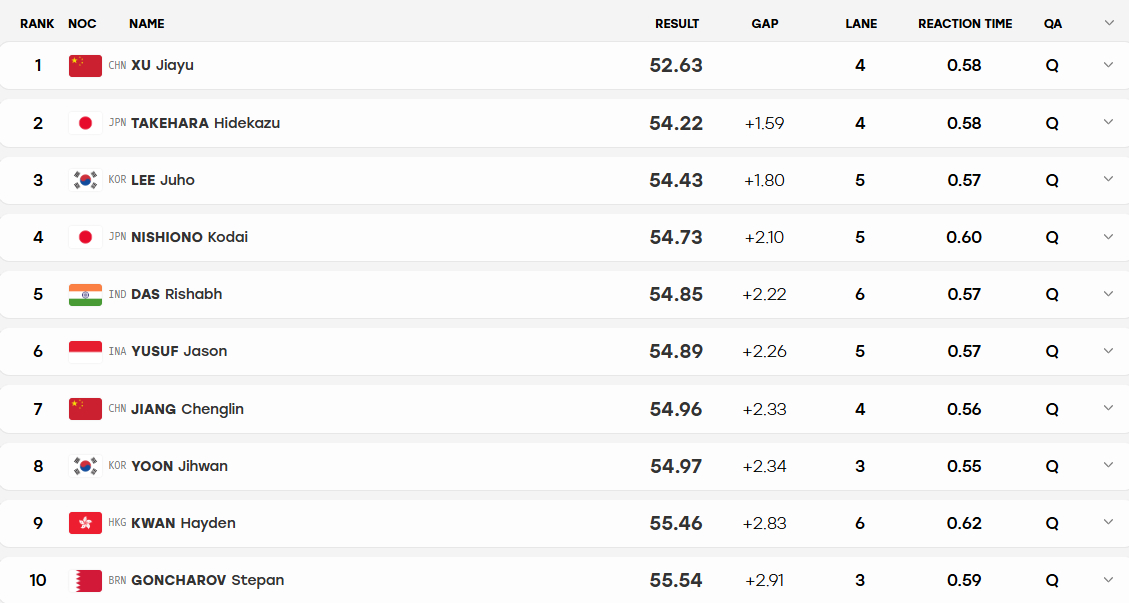
Task: Expand details chevron for NISHIONO Kodai row
Action: pos(1108,236)
